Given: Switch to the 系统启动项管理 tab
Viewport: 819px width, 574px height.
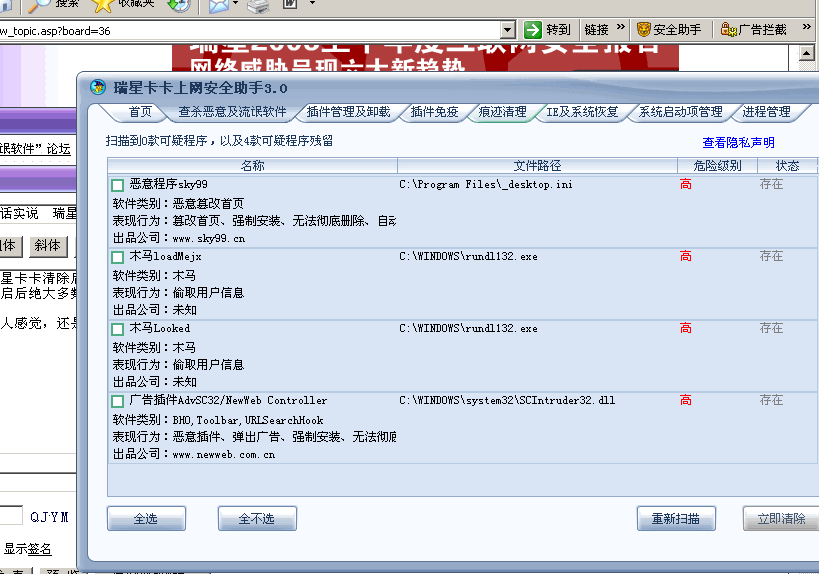Looking at the screenshot, I should pyautogui.click(x=681, y=112).
